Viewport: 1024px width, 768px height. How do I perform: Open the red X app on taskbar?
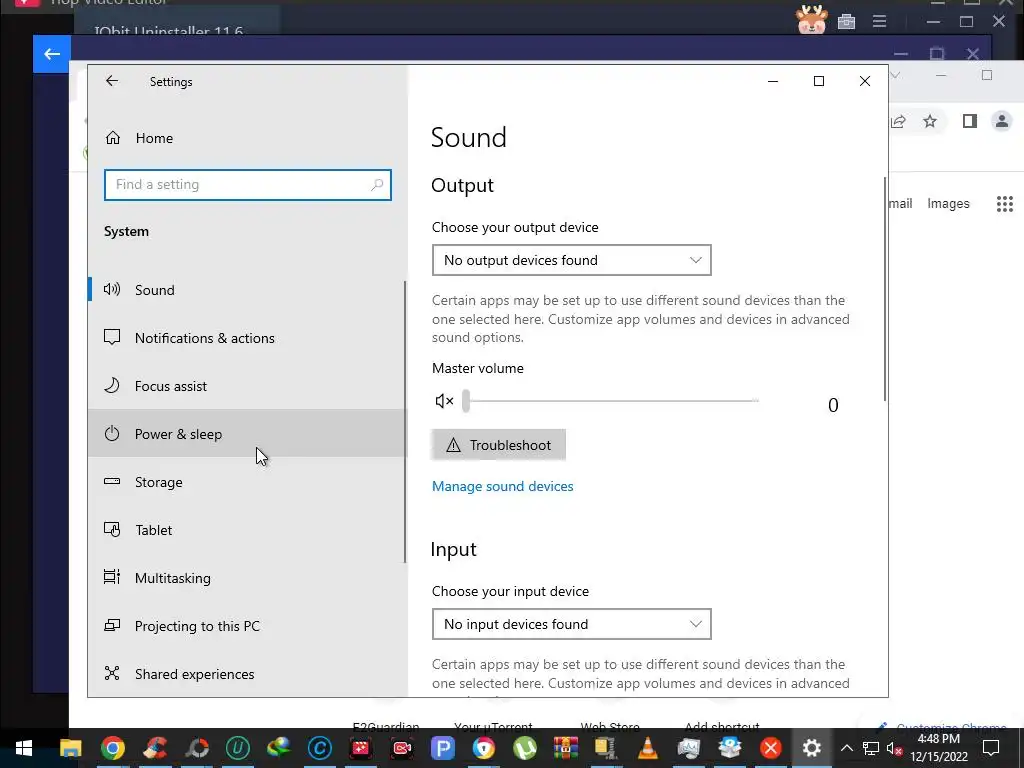point(771,748)
